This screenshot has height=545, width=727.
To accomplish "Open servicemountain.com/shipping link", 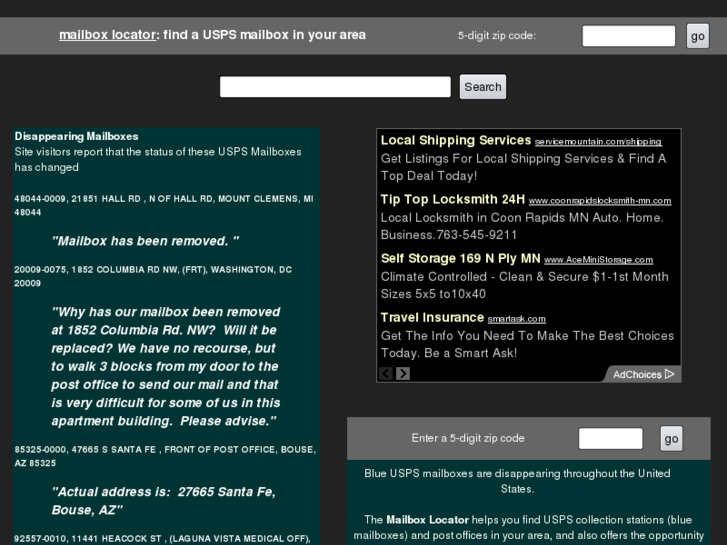I will click(598, 141).
